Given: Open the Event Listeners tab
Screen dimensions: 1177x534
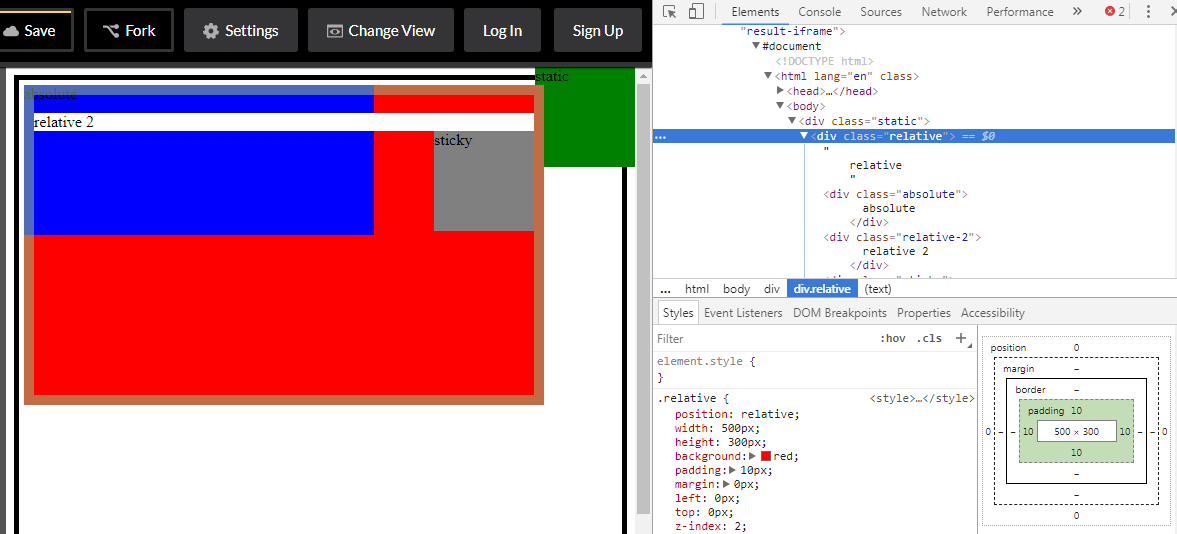Looking at the screenshot, I should click(x=743, y=313).
